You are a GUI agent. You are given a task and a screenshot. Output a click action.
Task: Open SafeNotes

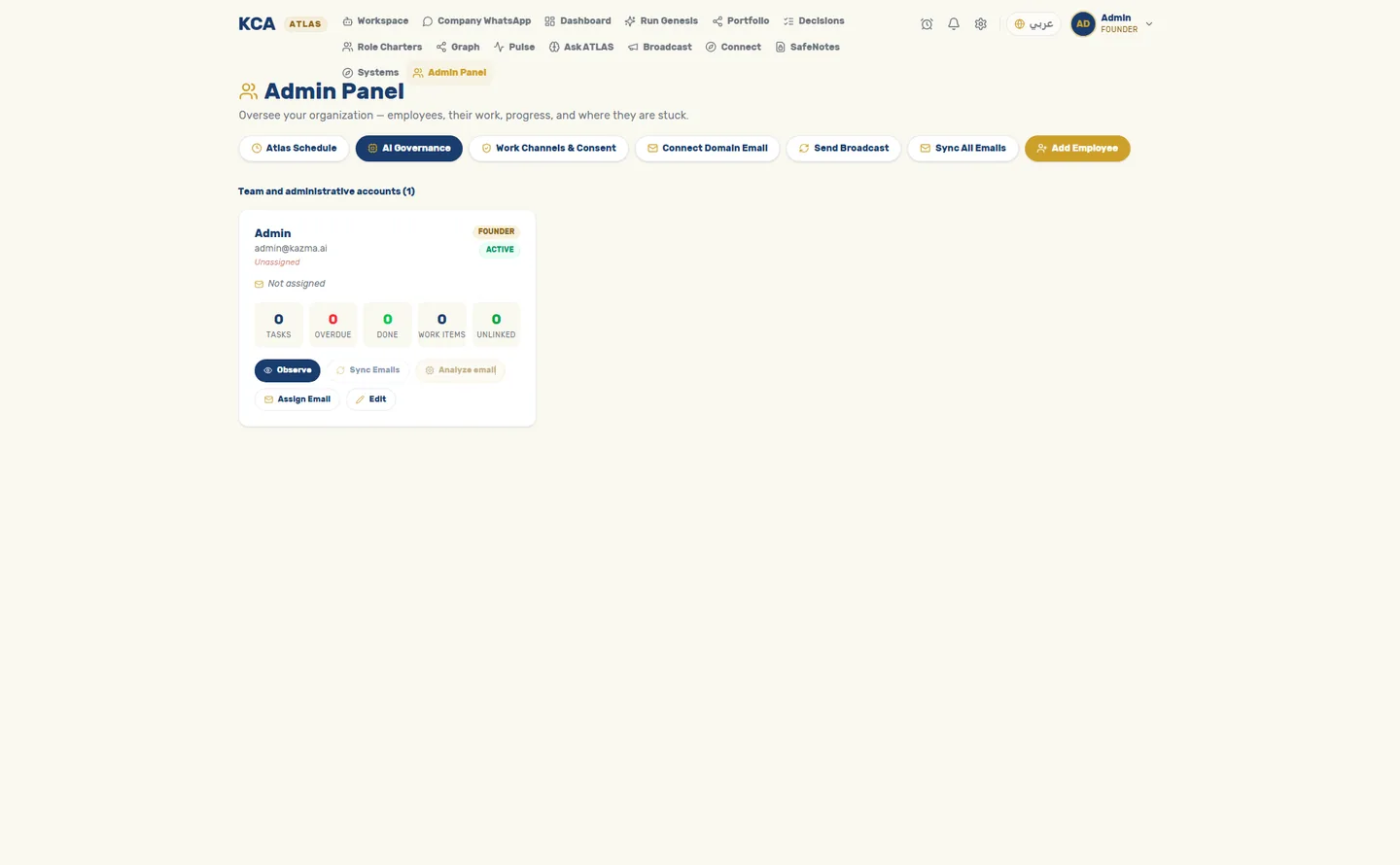click(807, 47)
